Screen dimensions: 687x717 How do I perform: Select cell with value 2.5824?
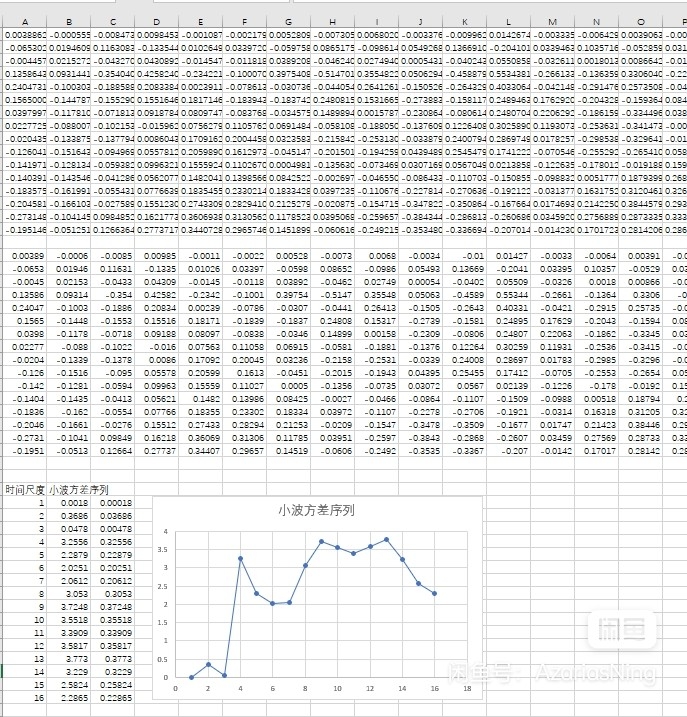pos(69,685)
